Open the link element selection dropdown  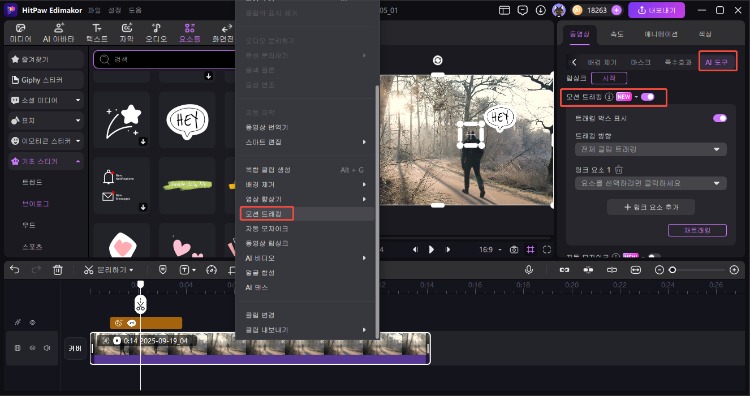click(651, 183)
